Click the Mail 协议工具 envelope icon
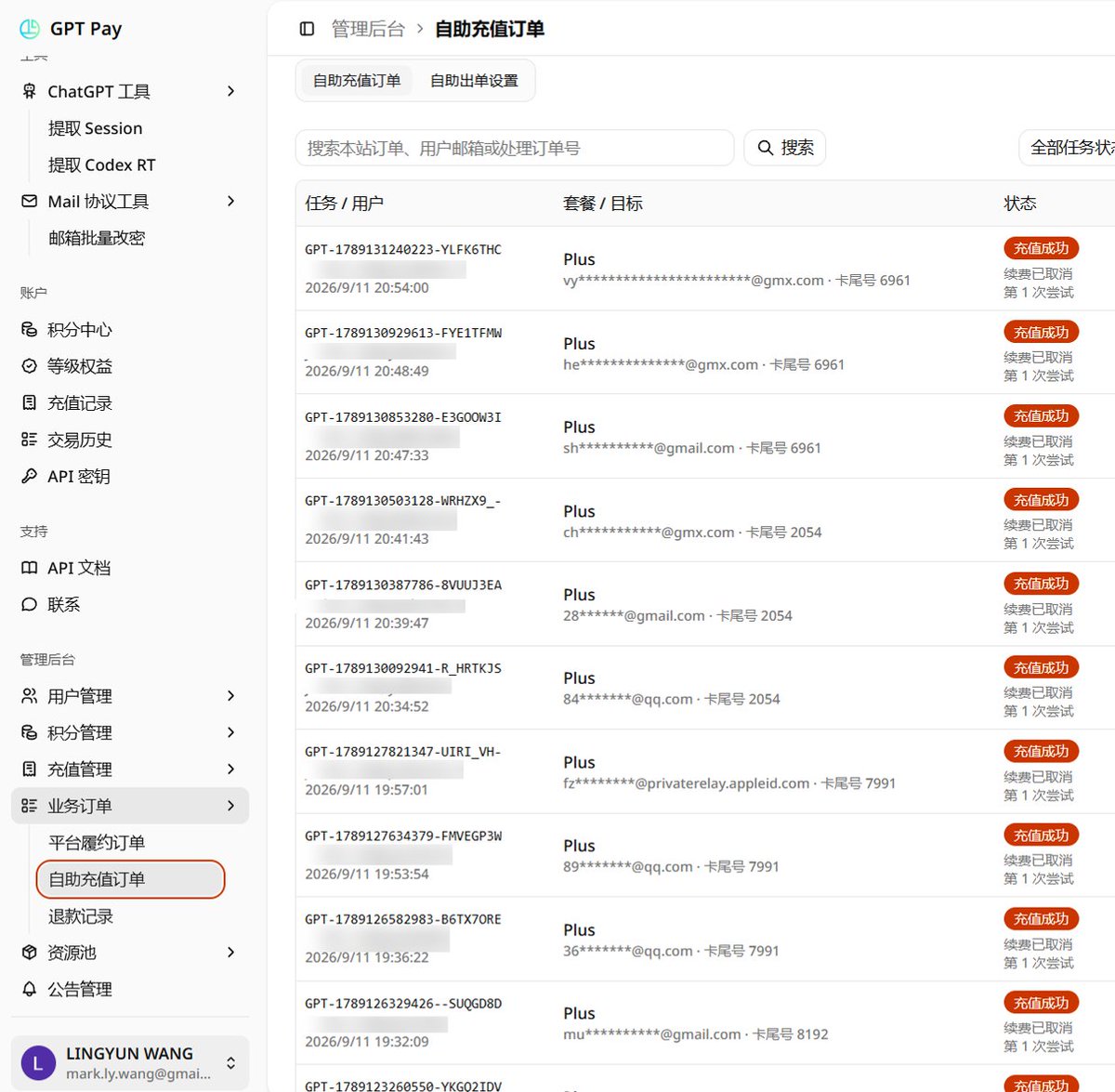This screenshot has width=1115, height=1092. click(x=30, y=201)
